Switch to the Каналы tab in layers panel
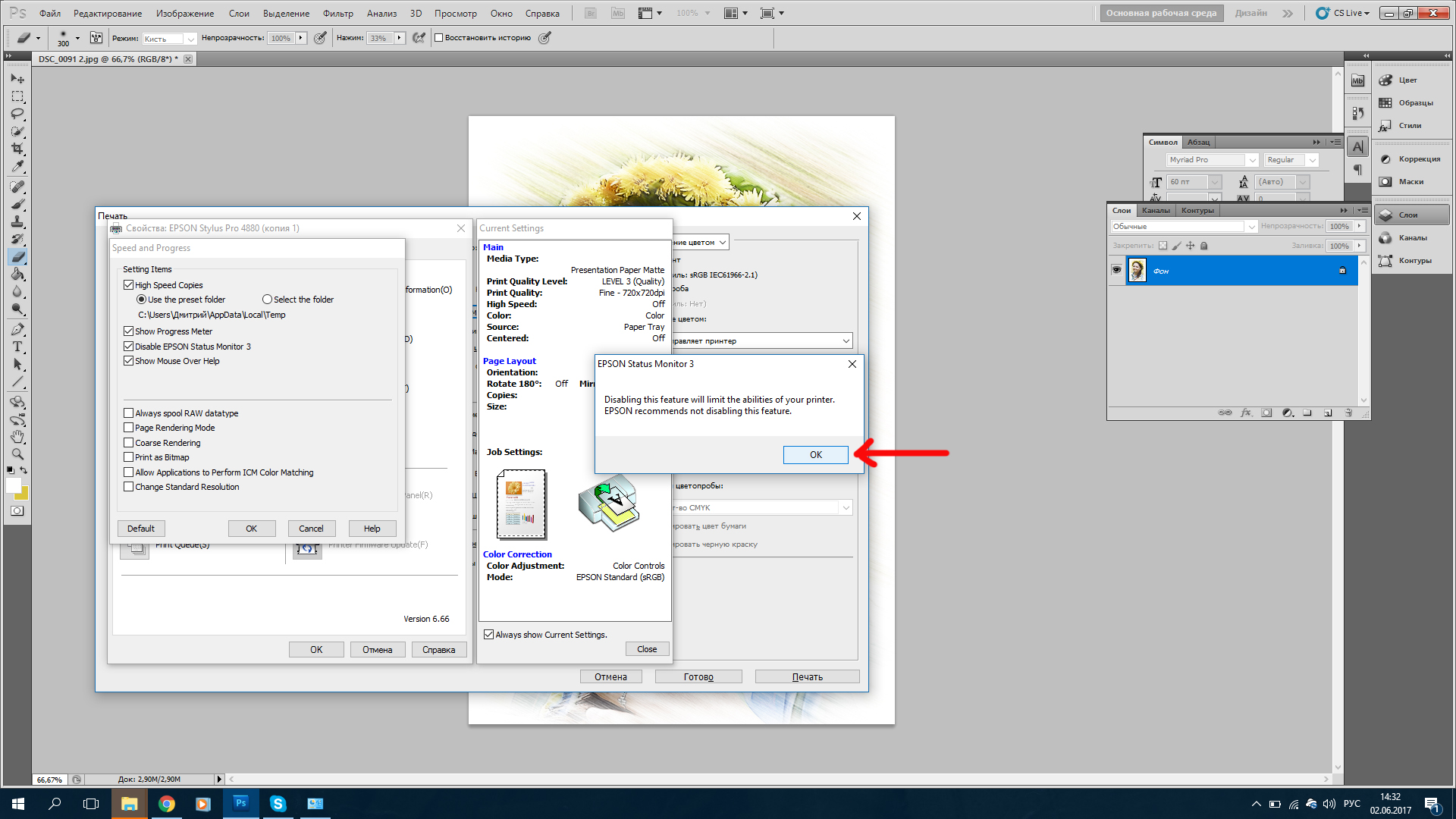The width and height of the screenshot is (1456, 819). point(1156,211)
